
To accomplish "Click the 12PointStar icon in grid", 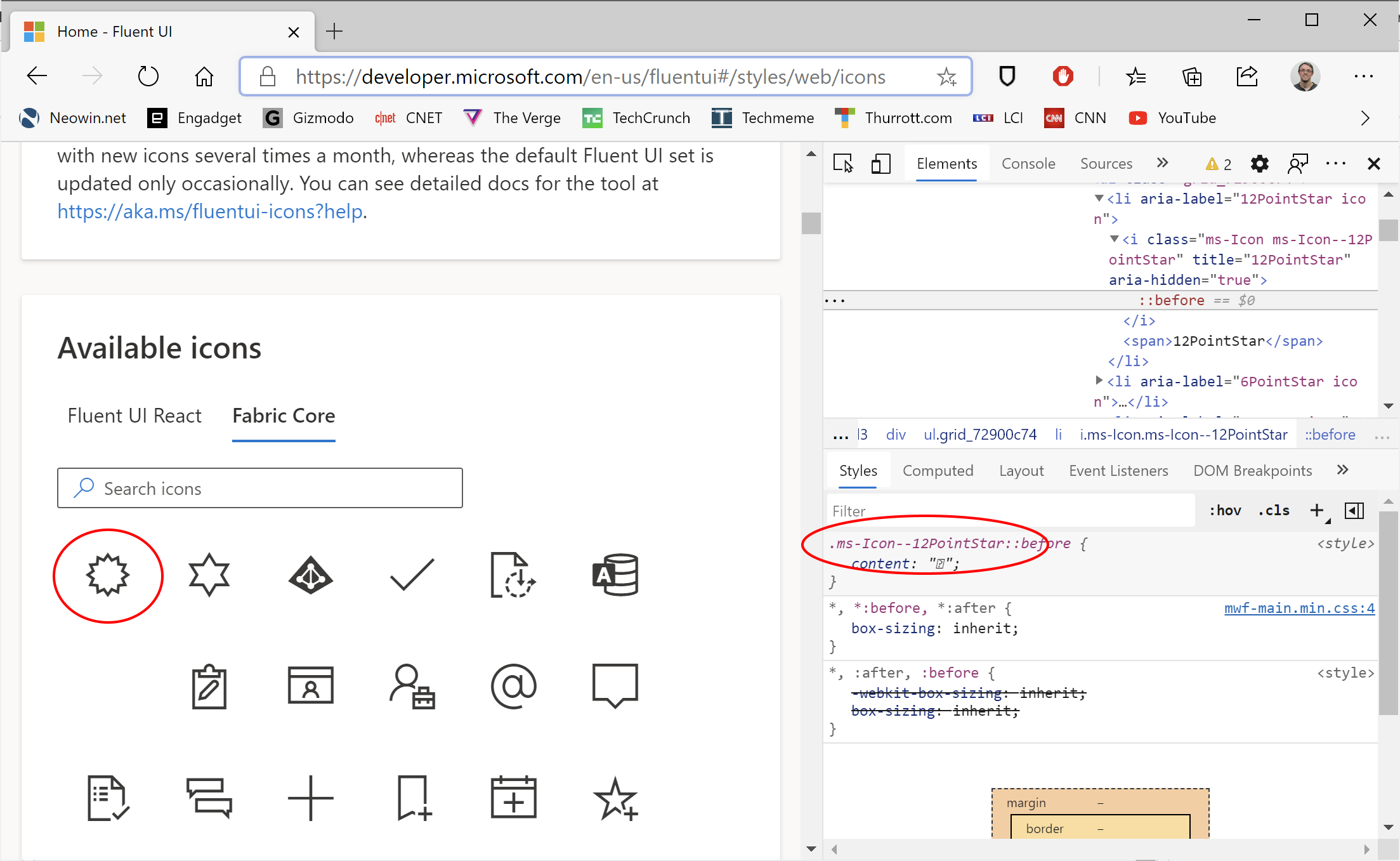I will (x=108, y=575).
